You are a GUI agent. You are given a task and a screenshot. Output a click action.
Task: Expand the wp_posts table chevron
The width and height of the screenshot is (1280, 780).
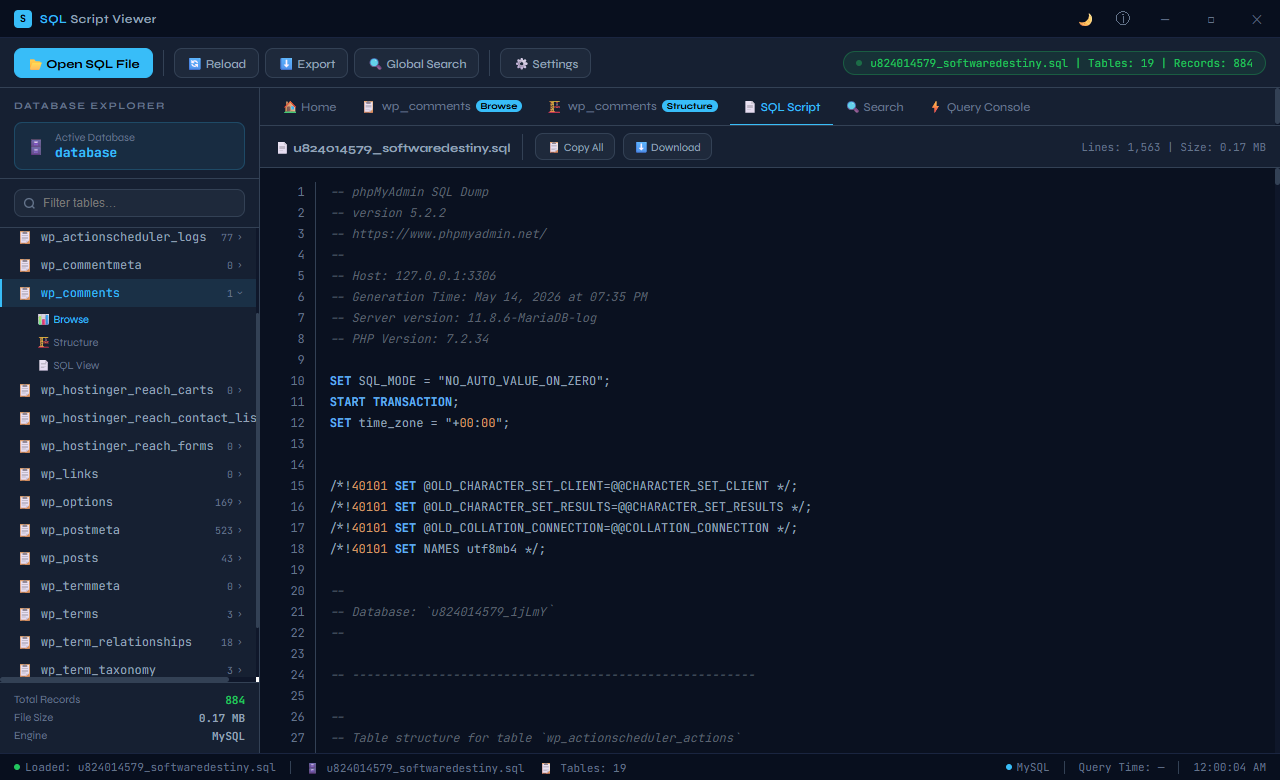point(240,558)
